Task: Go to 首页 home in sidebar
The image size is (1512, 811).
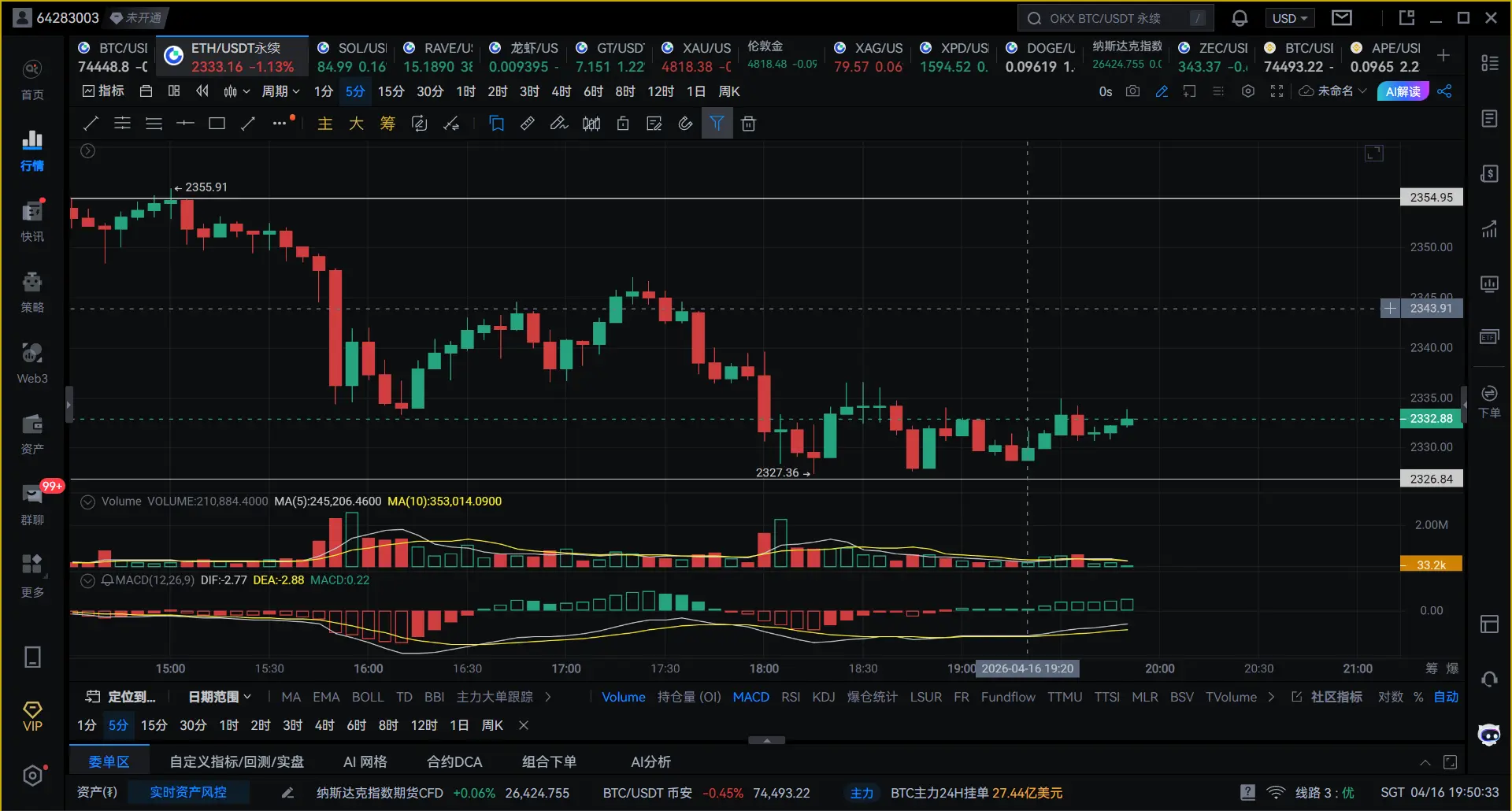Action: point(32,80)
